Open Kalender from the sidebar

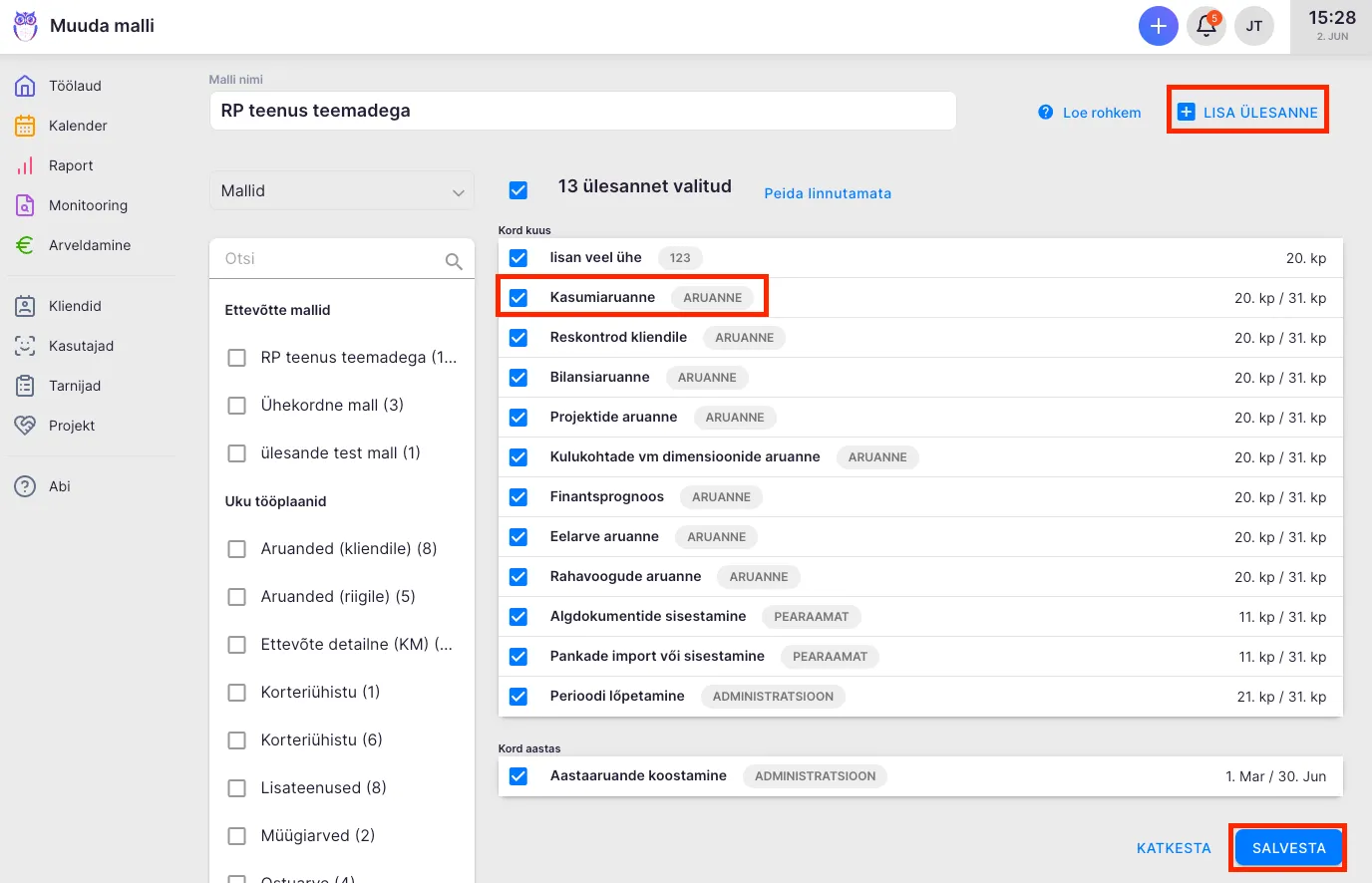coord(78,126)
